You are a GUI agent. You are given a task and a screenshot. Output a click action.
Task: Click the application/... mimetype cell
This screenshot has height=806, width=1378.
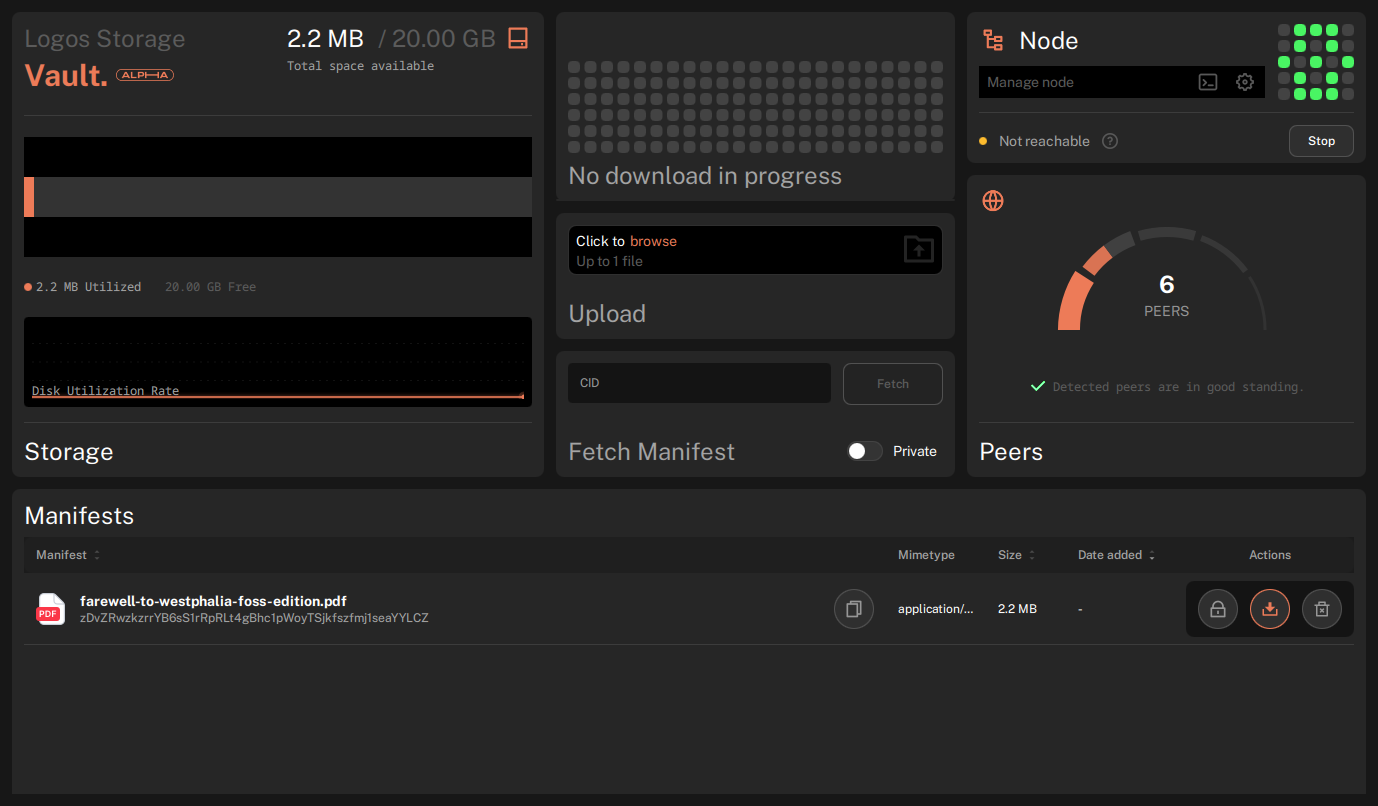(x=935, y=609)
